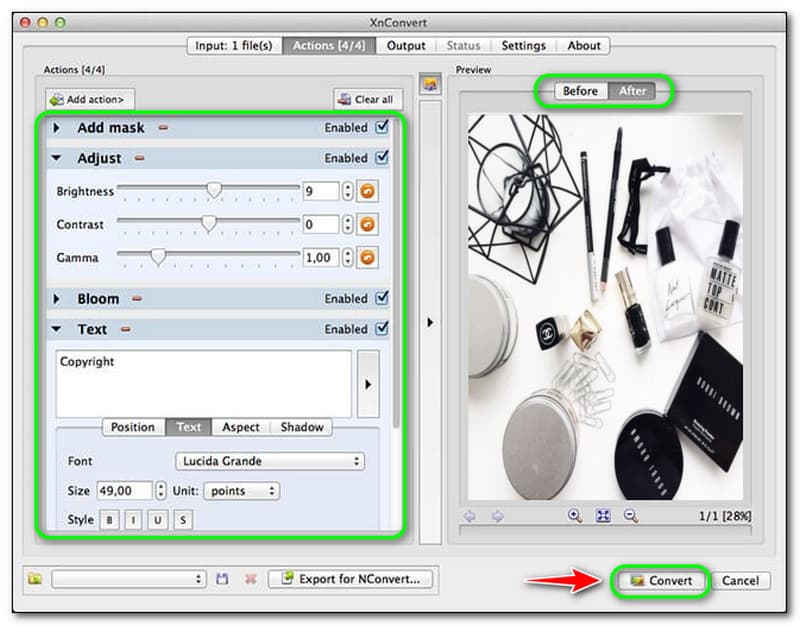Click the Brightness value field showing 9

(x=321, y=191)
